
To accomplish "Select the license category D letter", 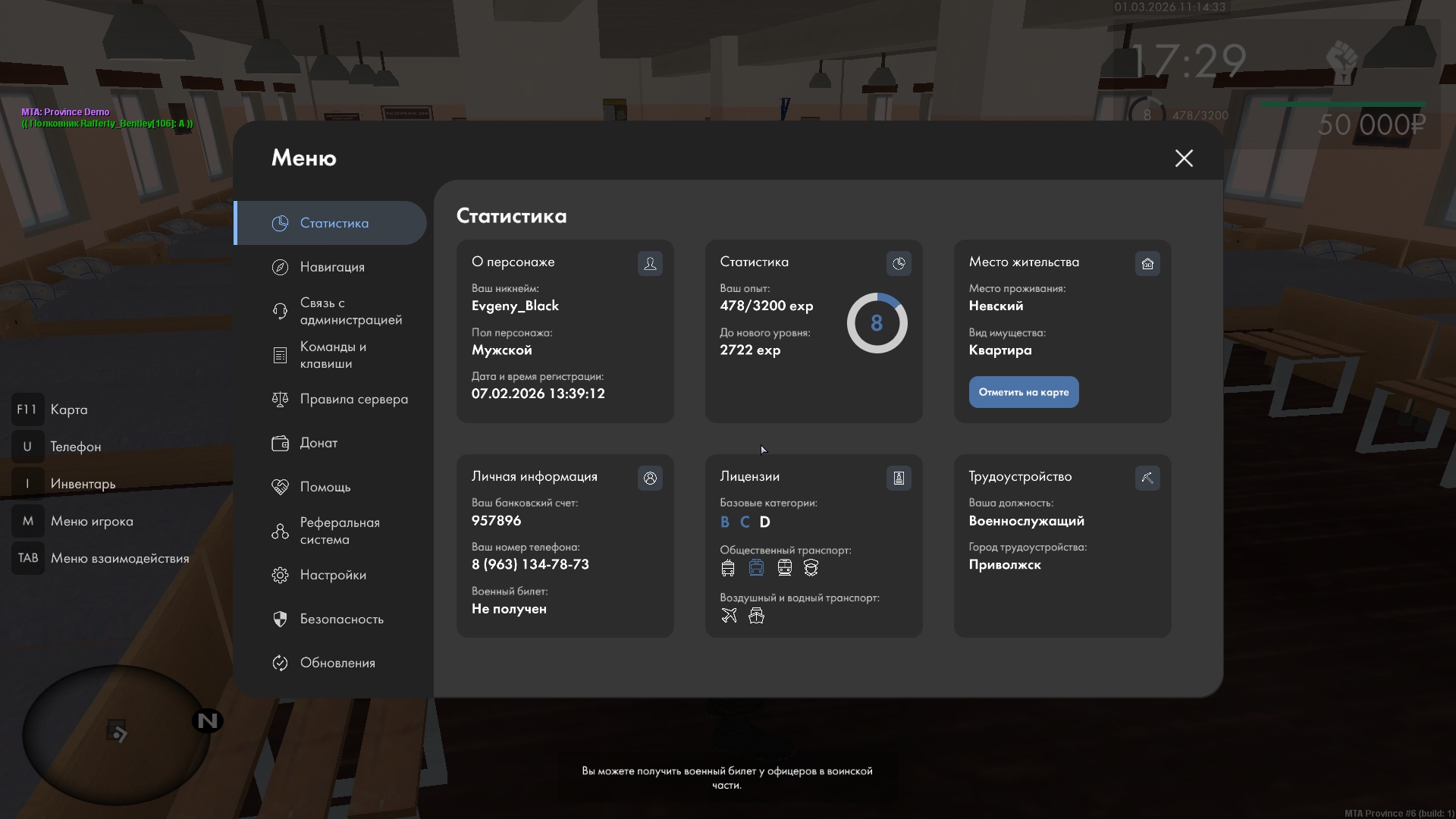I will [x=764, y=522].
